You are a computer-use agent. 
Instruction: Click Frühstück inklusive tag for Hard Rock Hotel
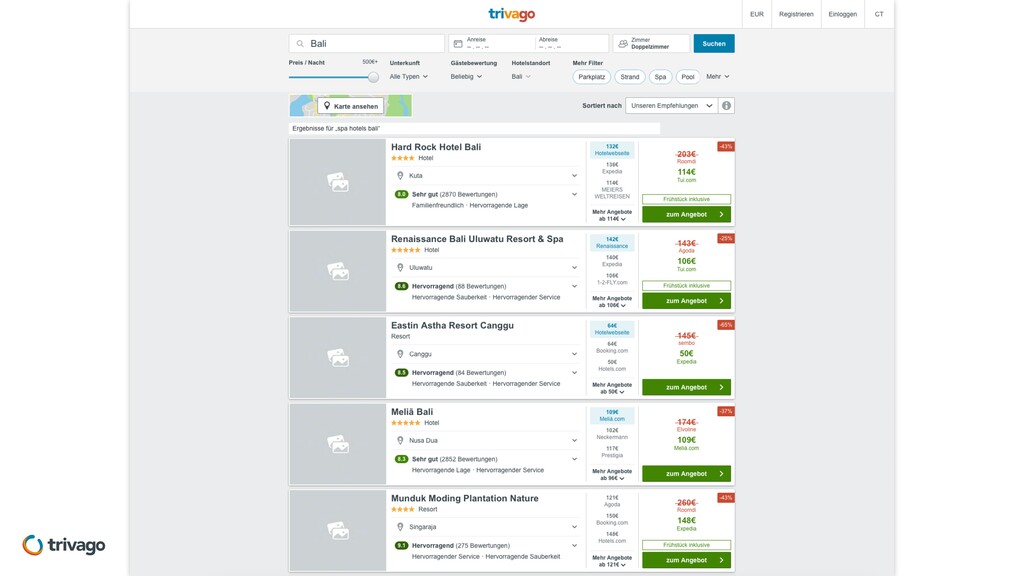[686, 199]
